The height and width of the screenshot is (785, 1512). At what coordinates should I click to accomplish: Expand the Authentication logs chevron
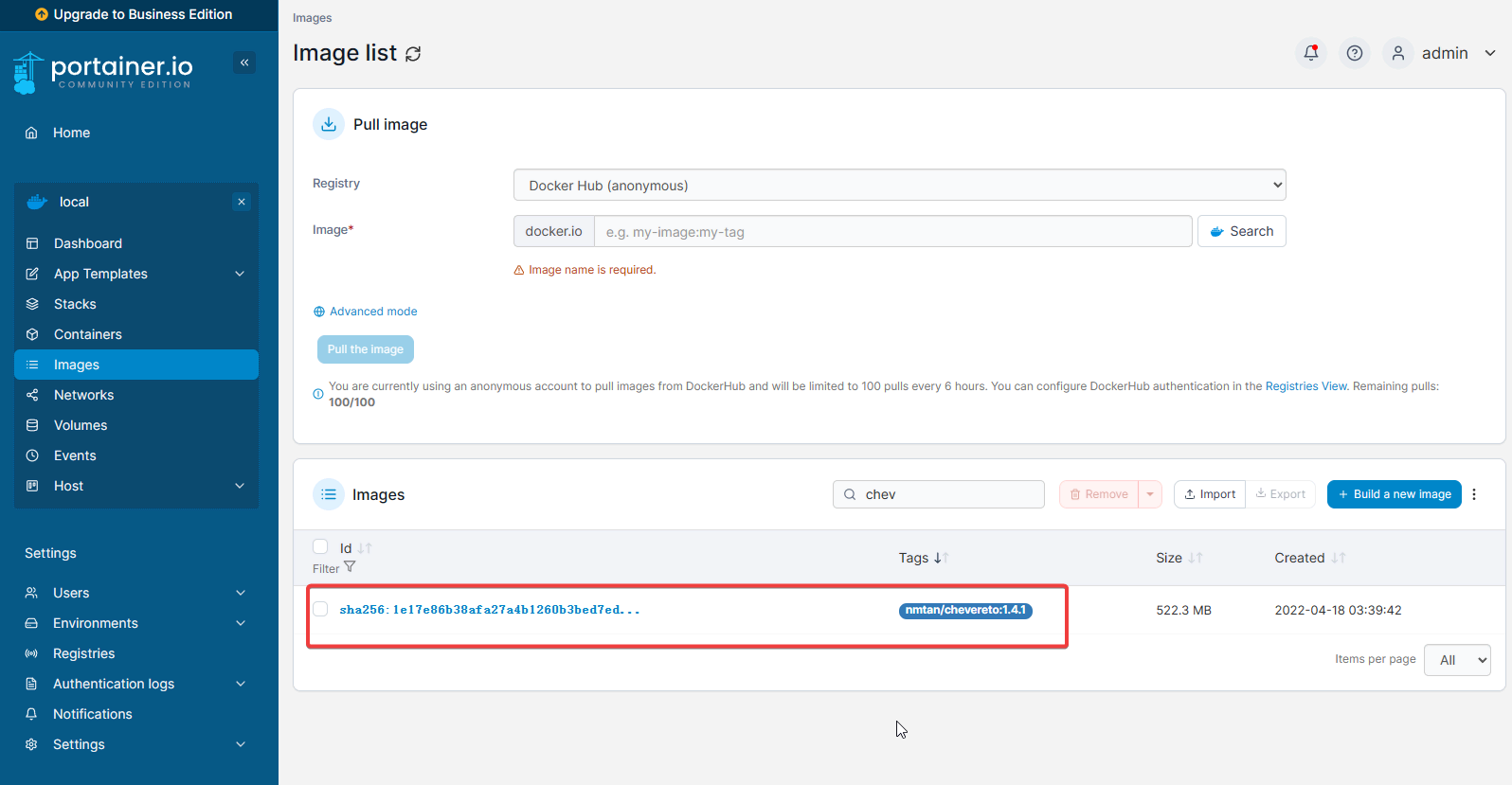pos(241,684)
